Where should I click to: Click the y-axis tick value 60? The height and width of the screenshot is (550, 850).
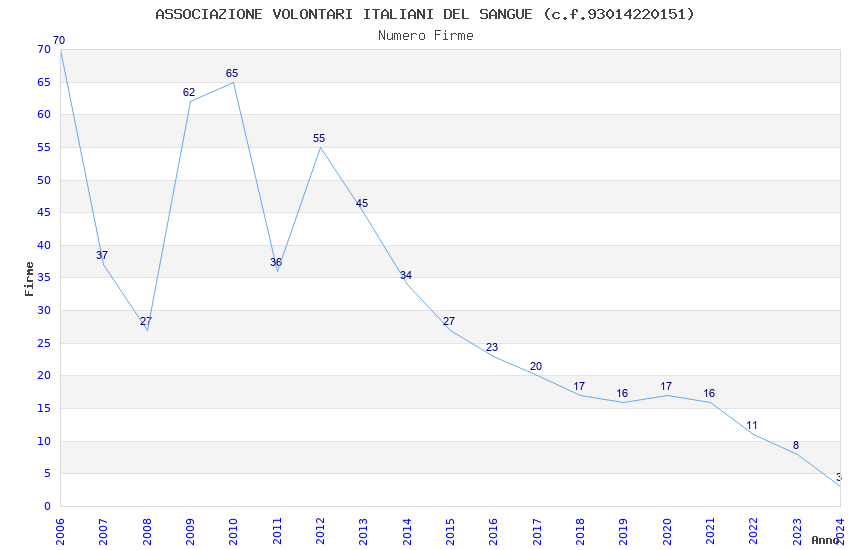coord(44,114)
